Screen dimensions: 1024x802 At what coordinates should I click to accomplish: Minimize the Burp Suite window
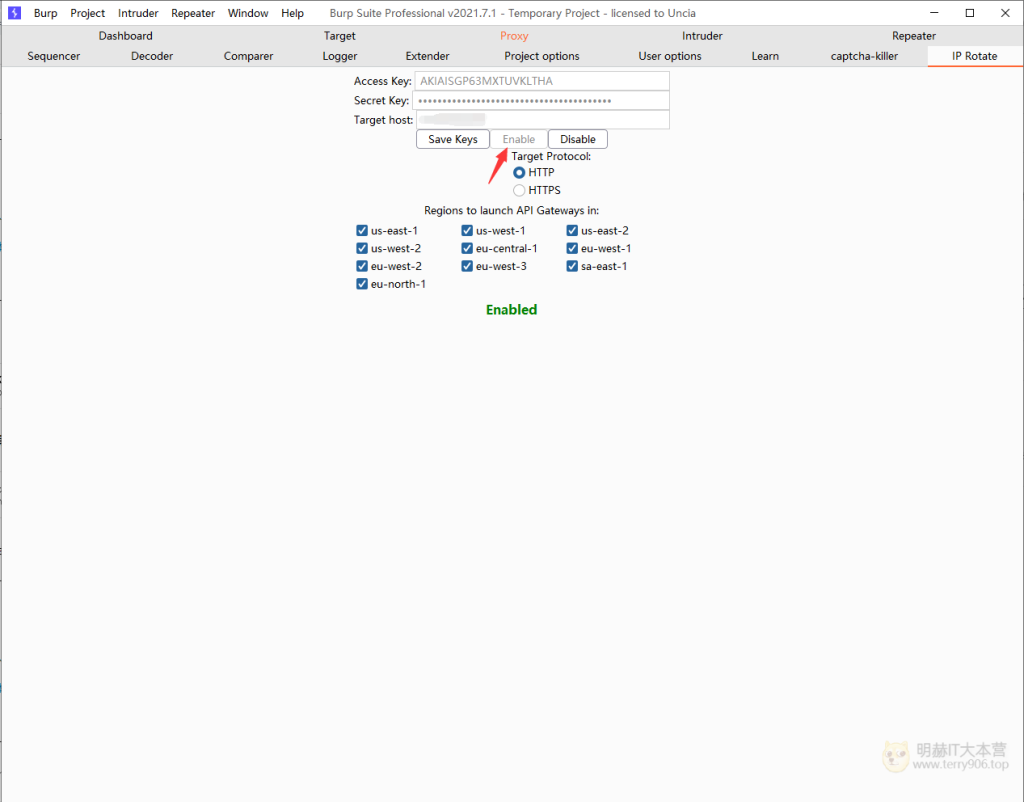(x=934, y=13)
